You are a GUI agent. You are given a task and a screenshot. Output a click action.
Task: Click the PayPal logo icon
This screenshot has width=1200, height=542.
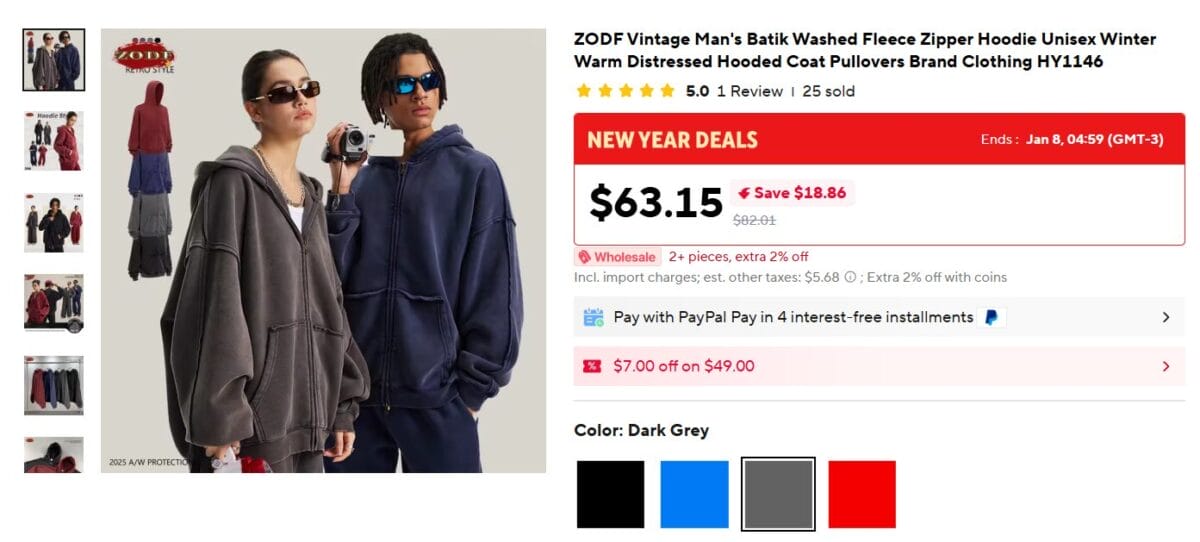(991, 318)
